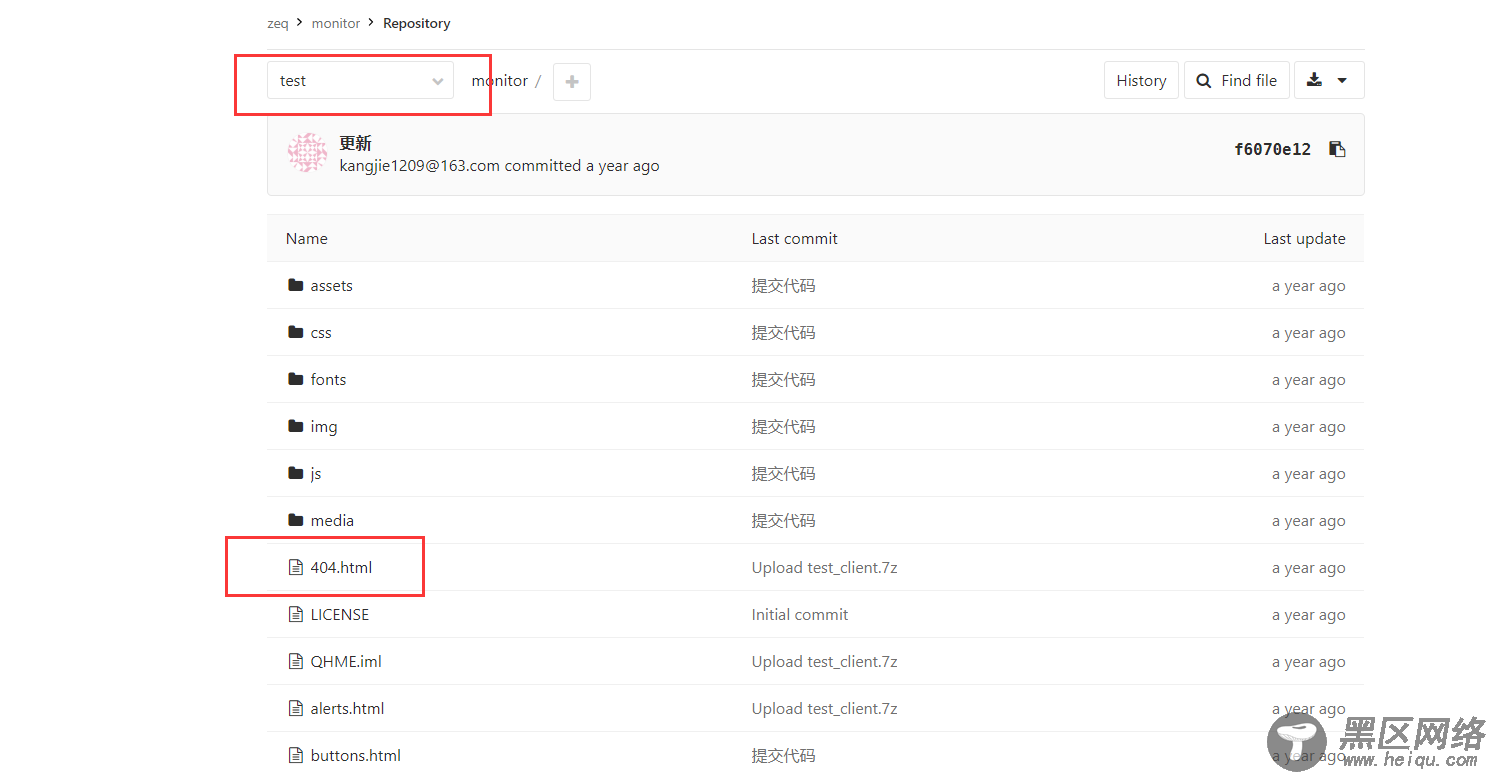
Task: Click the assets row's a year ago
Action: point(1309,286)
